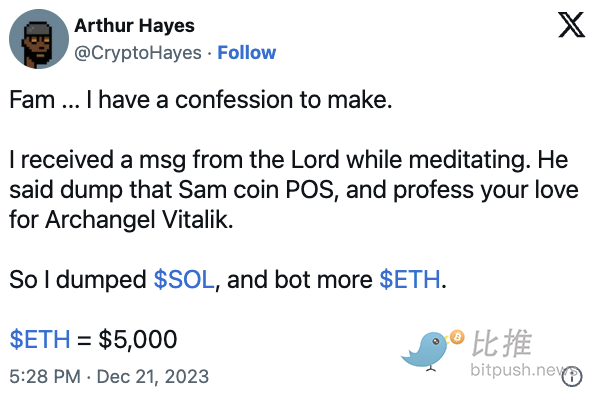Click the '$5,000' price text

coord(138,339)
